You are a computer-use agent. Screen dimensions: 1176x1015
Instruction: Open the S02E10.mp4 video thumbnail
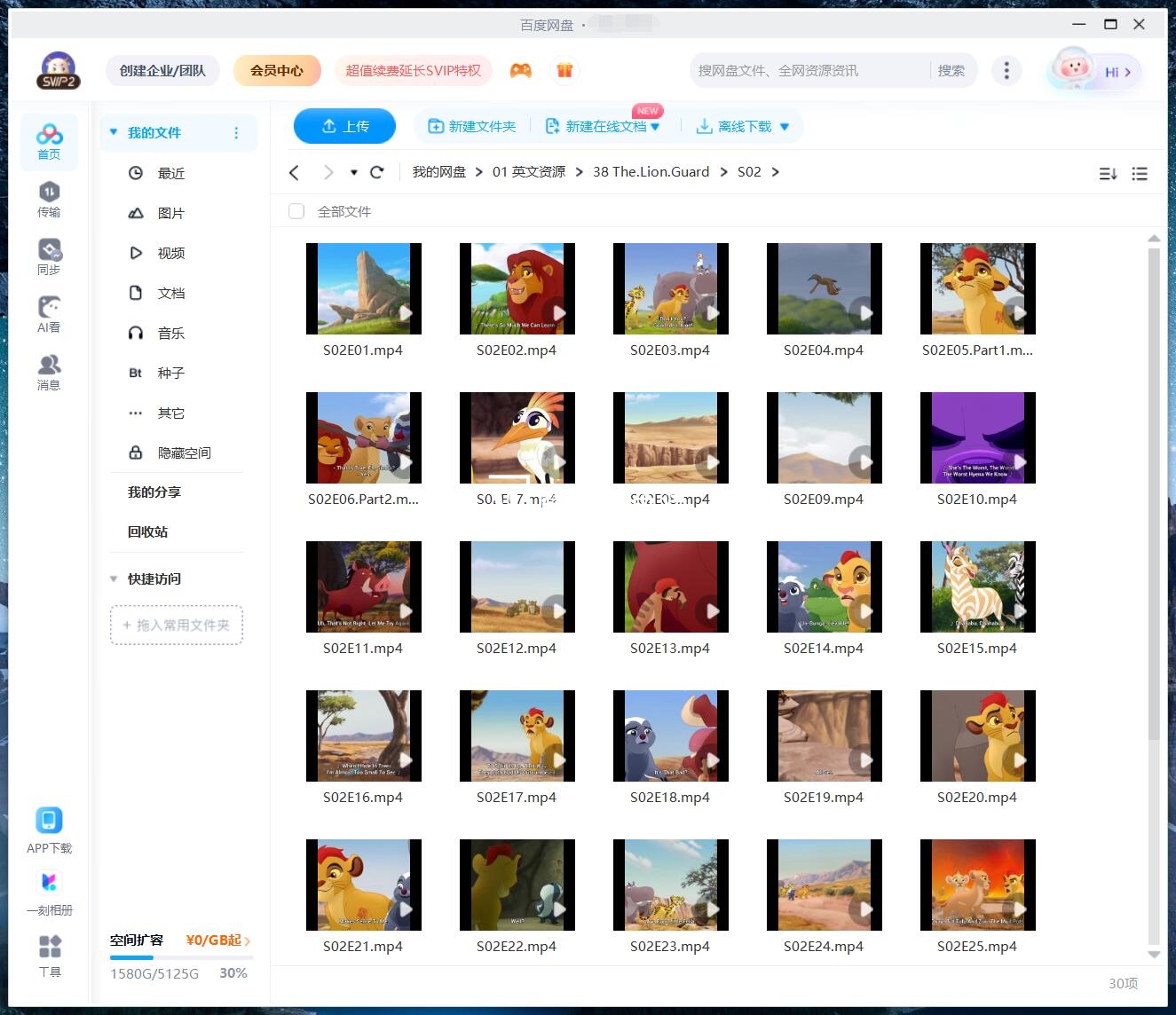point(977,438)
